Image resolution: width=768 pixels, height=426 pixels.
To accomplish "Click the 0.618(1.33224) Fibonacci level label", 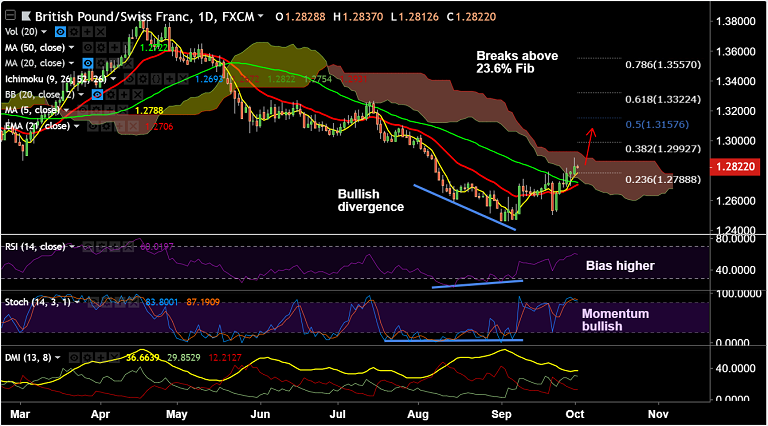I will (663, 99).
